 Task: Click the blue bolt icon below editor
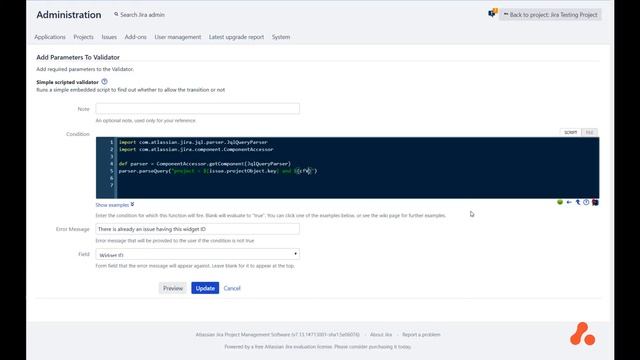point(578,202)
